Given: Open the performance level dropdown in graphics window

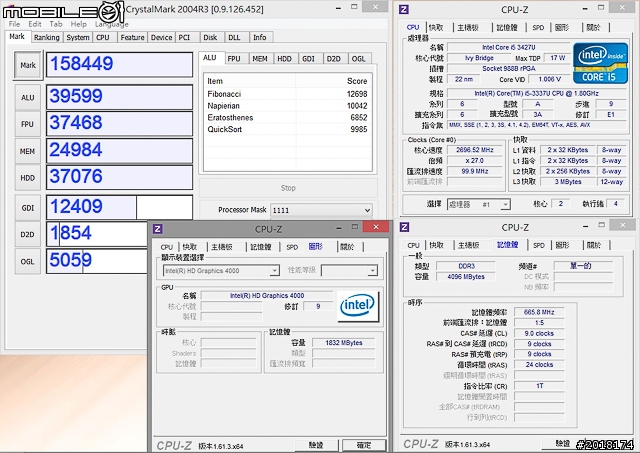Looking at the screenshot, I should click(x=349, y=271).
